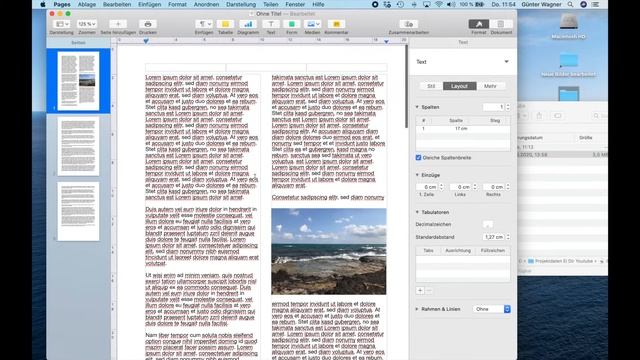
Task: Add a page with Seite hinzufügen
Action: [118, 24]
